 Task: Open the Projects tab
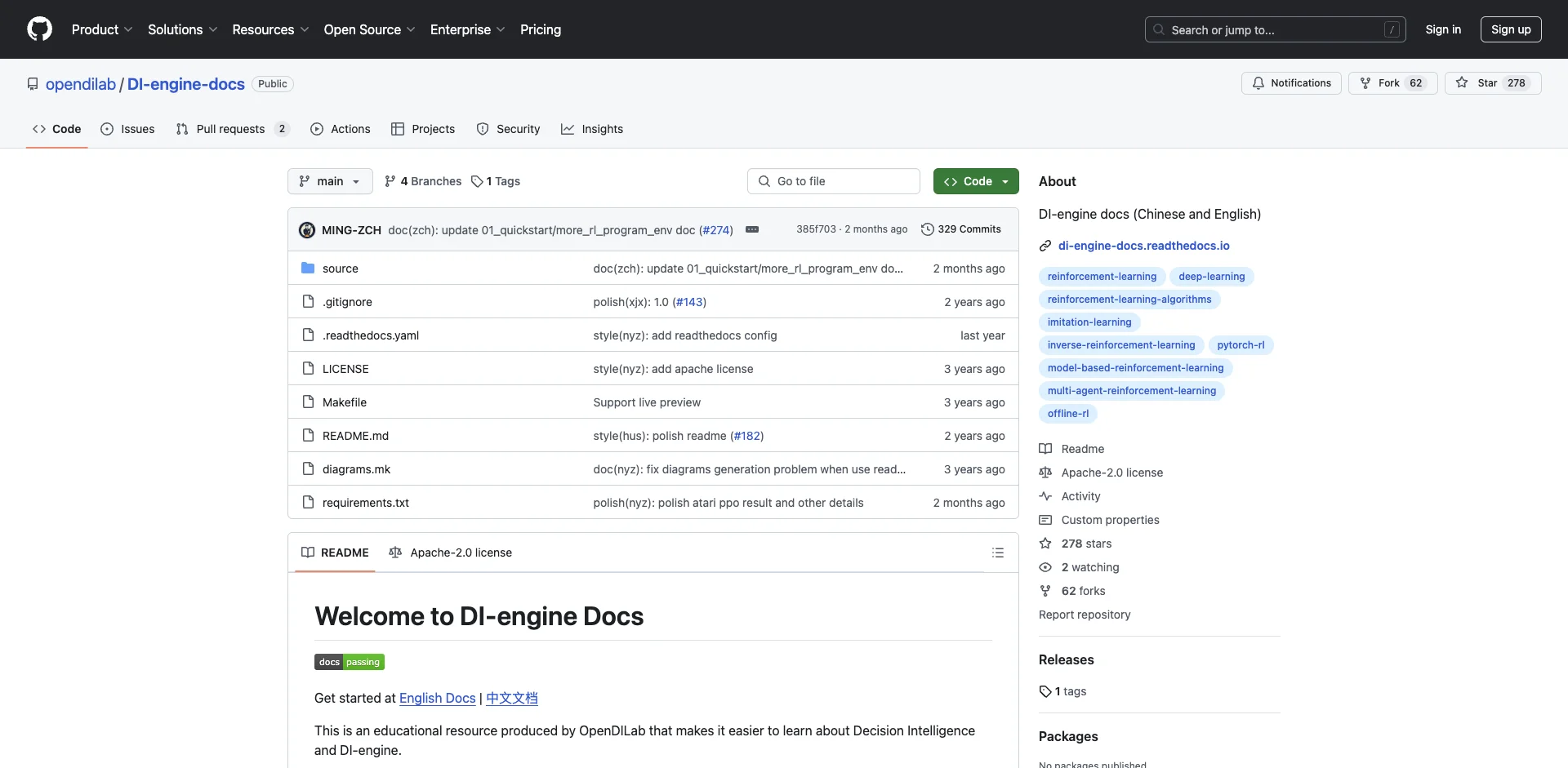point(423,129)
